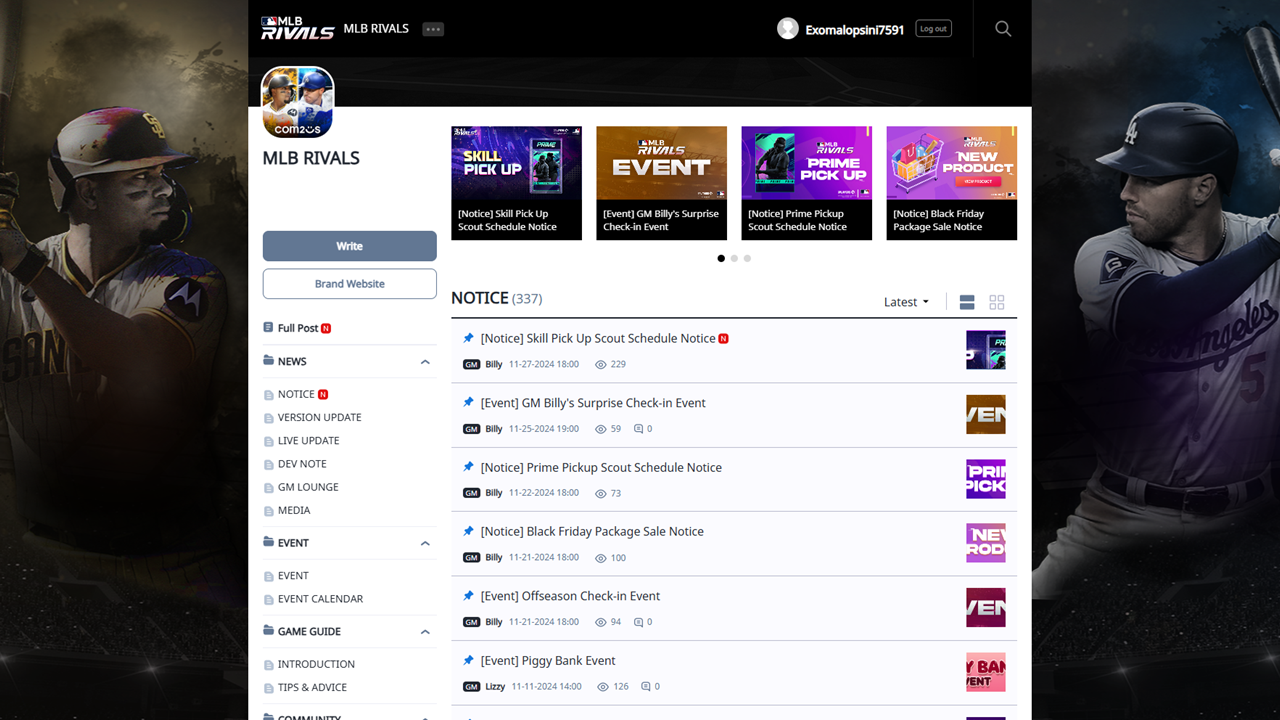Switch to grid view layout

(x=996, y=302)
